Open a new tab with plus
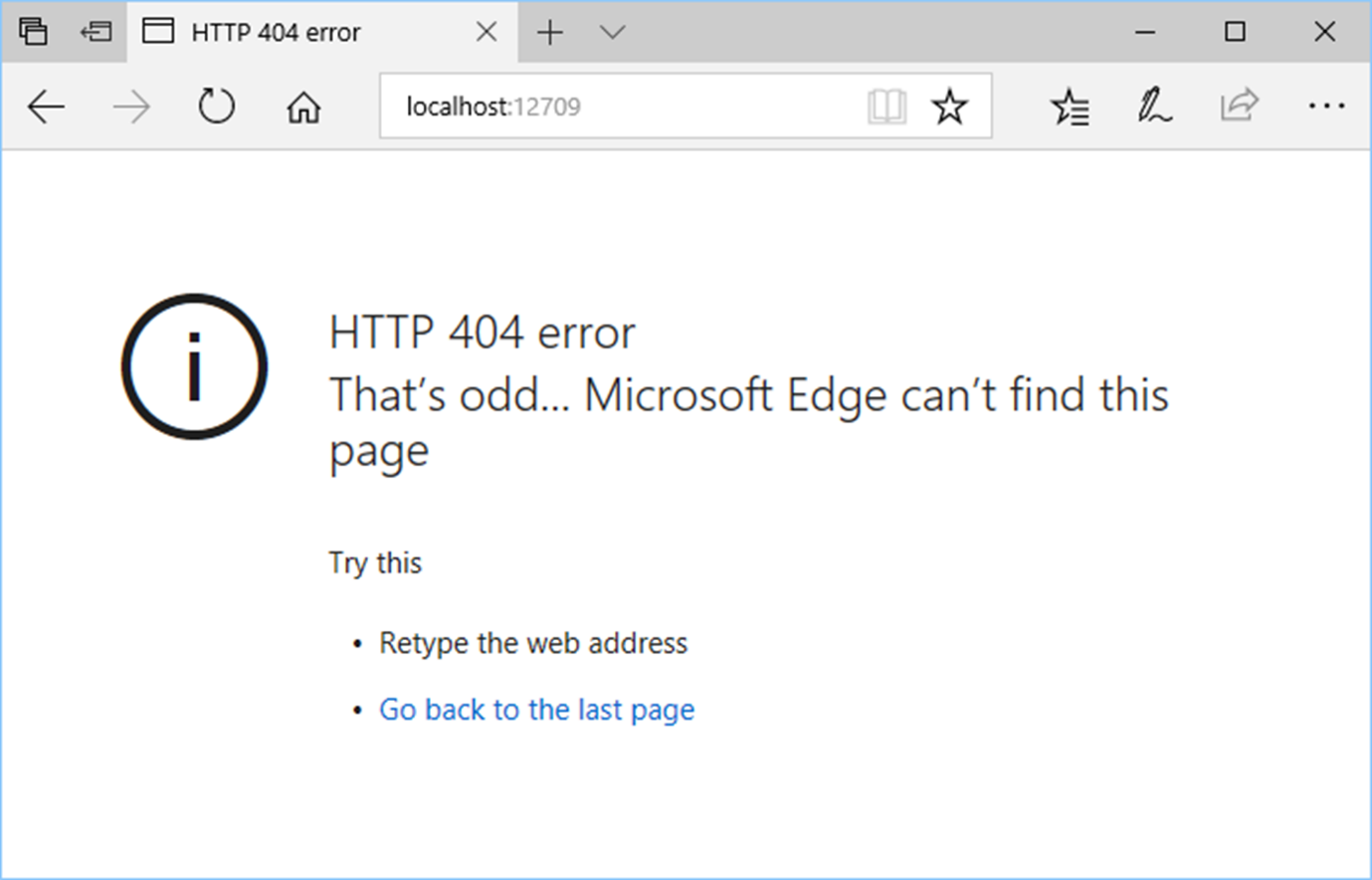 pyautogui.click(x=550, y=33)
